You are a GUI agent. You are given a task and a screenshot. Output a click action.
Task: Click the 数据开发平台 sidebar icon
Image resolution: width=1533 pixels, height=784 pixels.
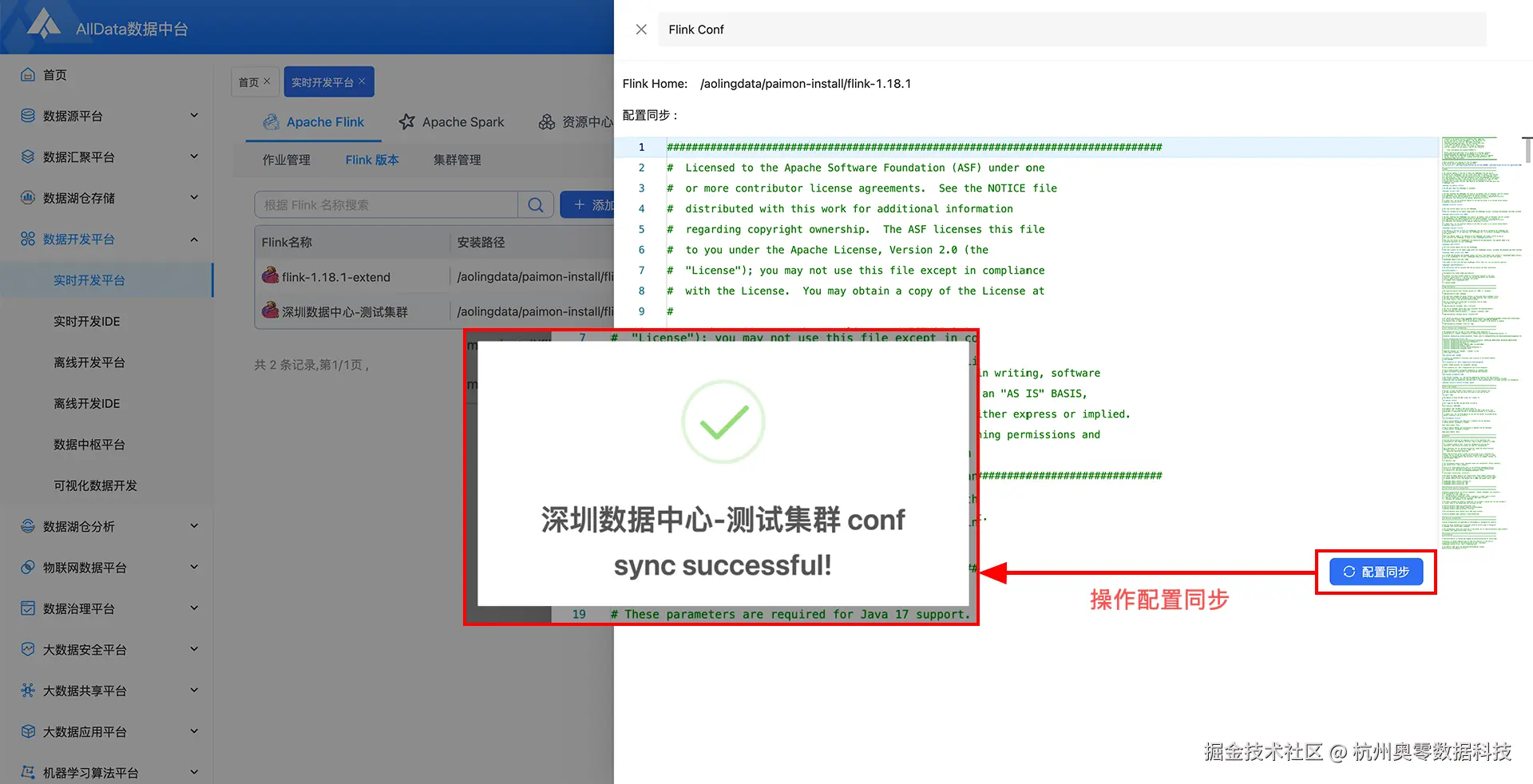point(28,239)
